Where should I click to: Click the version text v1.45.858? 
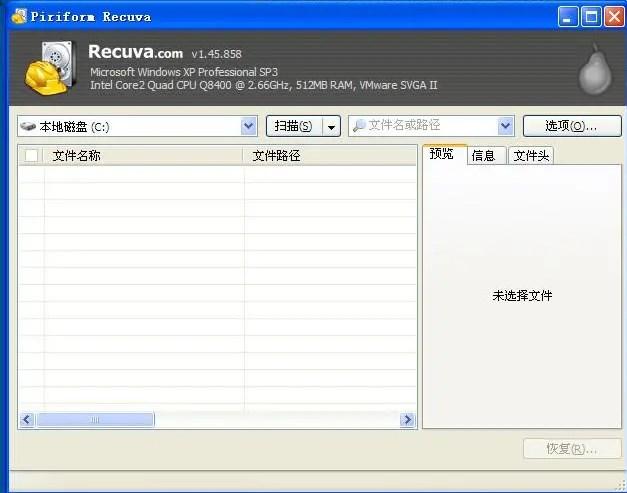[216, 54]
